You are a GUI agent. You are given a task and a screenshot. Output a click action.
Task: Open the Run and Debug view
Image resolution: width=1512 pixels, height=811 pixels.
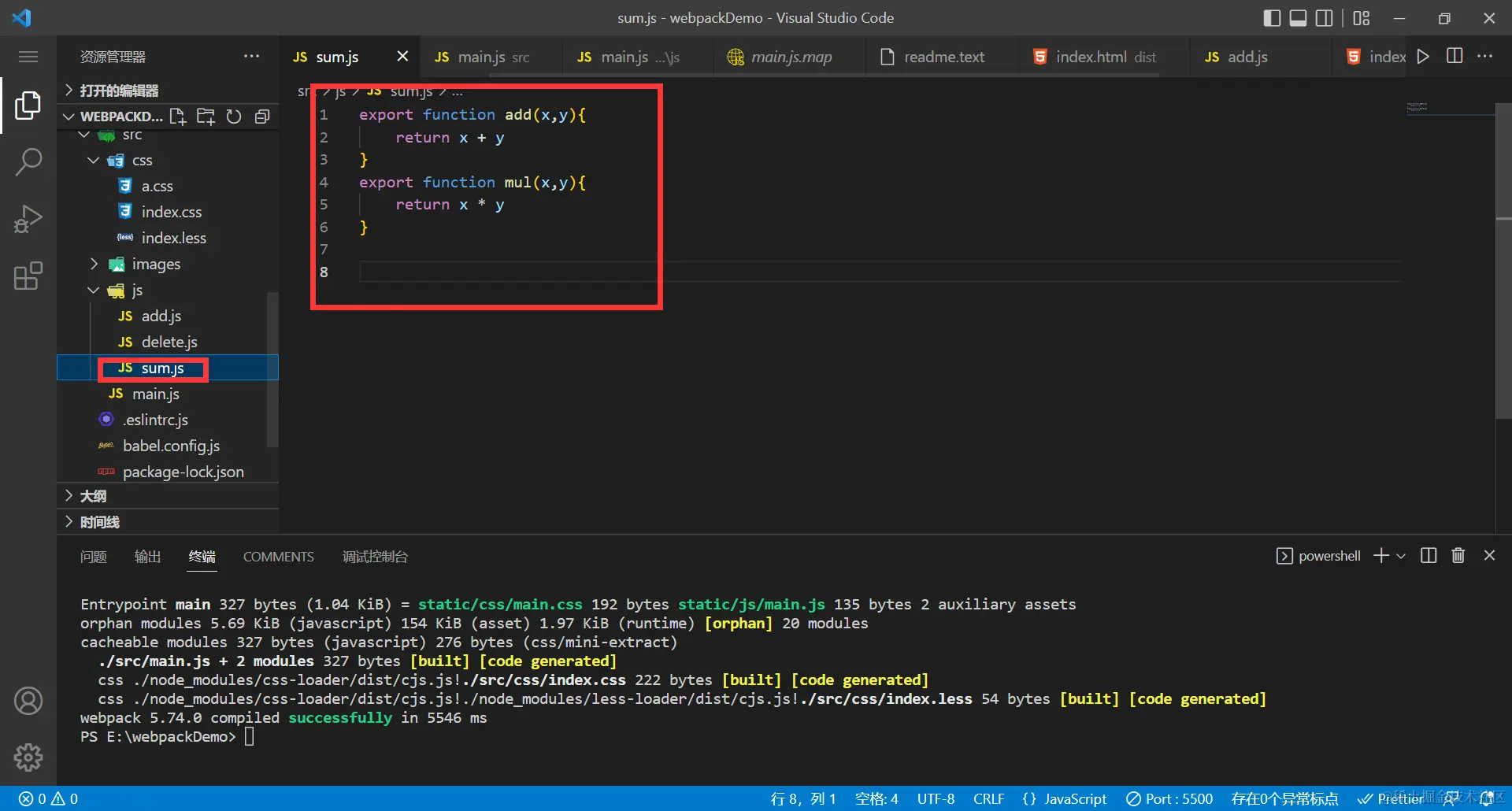[x=28, y=219]
